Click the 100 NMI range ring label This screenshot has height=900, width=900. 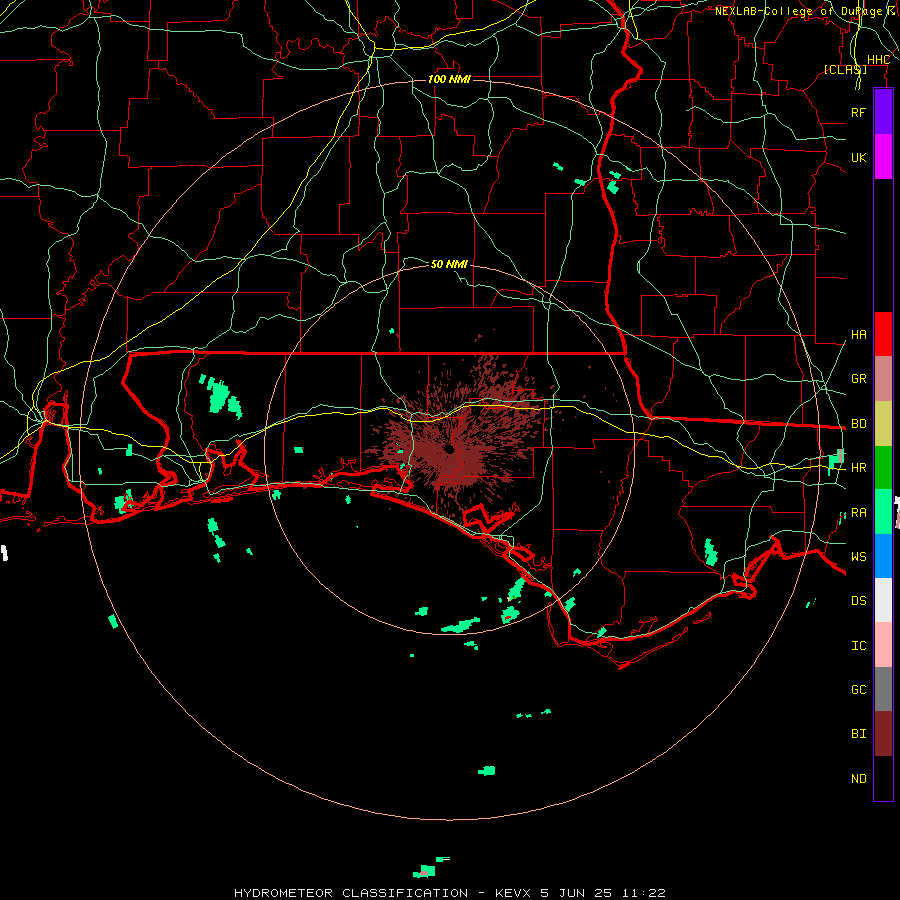[449, 79]
